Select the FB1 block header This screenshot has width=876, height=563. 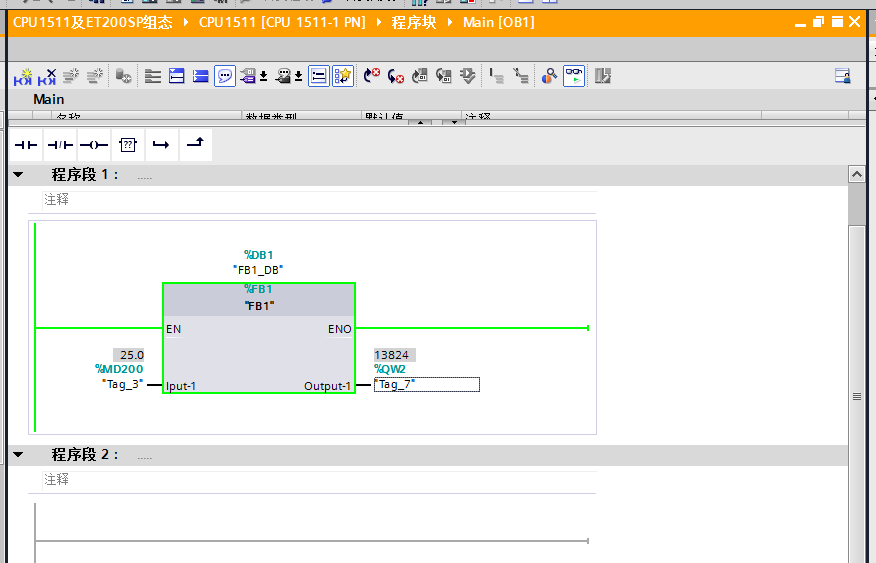pyautogui.click(x=259, y=299)
